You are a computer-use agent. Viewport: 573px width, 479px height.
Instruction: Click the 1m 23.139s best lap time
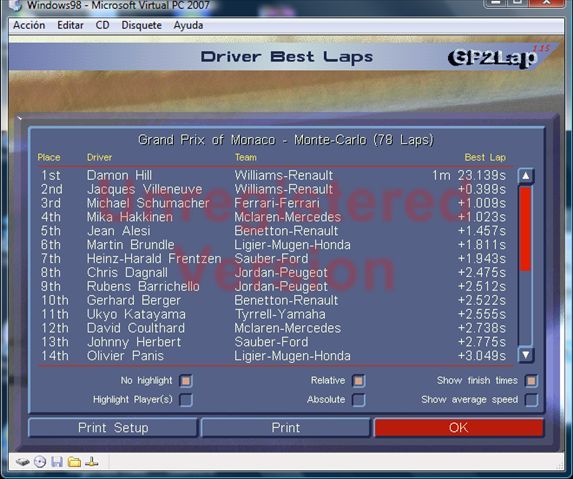click(469, 175)
